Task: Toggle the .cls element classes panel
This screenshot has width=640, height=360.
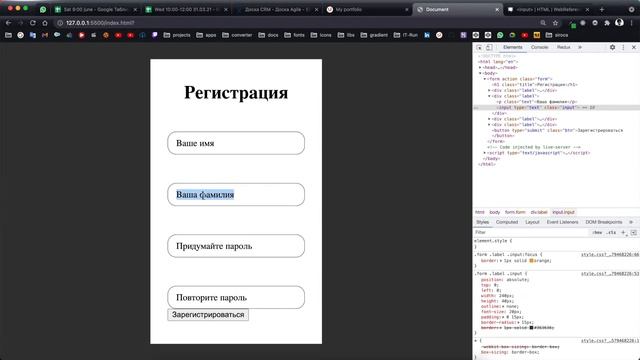Action: coord(611,232)
